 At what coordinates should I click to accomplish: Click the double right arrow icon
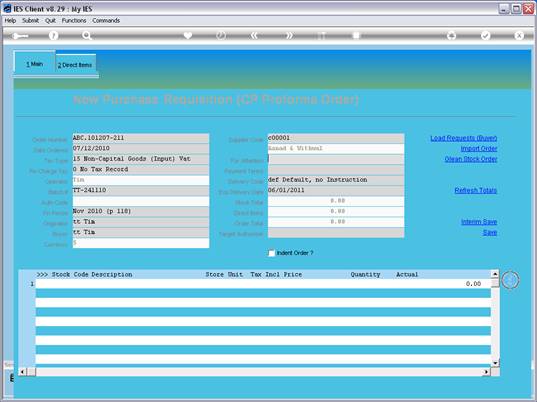(289, 36)
